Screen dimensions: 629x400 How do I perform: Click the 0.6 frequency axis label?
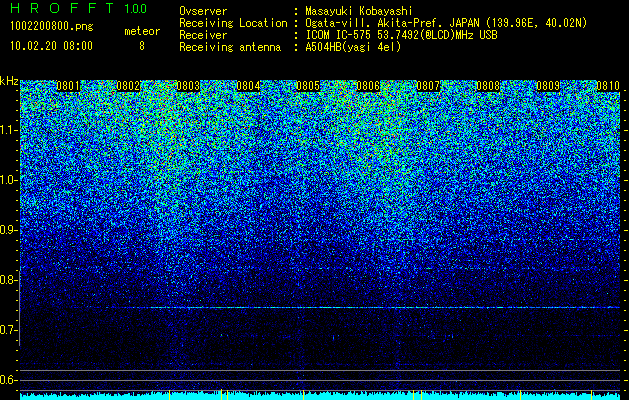pos(8,380)
